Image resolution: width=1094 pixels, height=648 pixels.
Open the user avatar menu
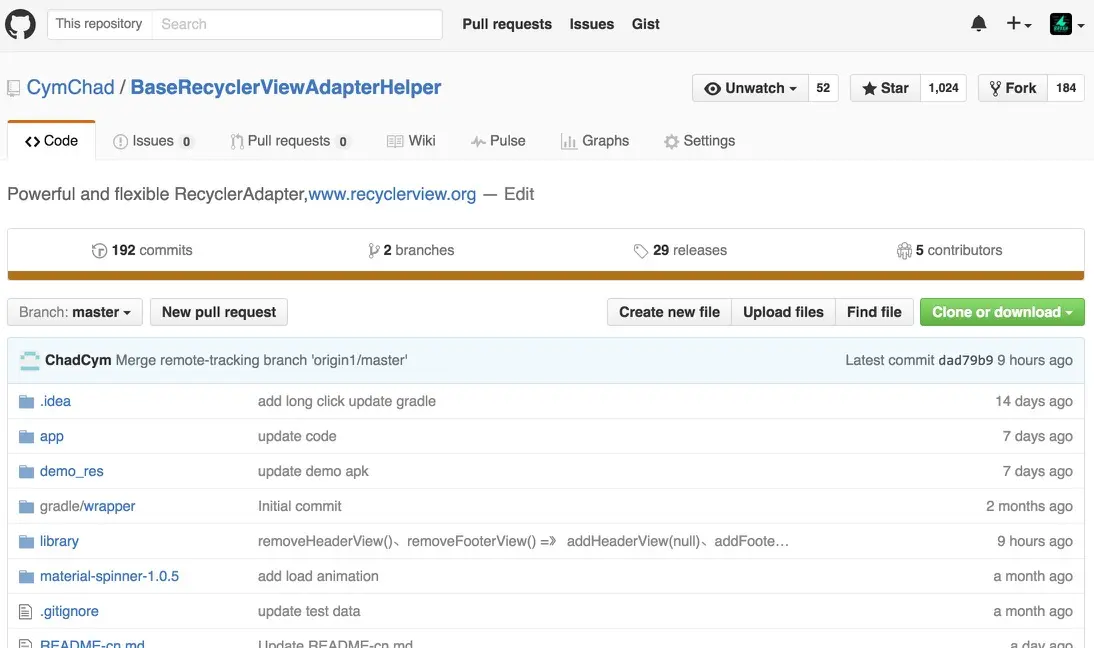[1066, 24]
